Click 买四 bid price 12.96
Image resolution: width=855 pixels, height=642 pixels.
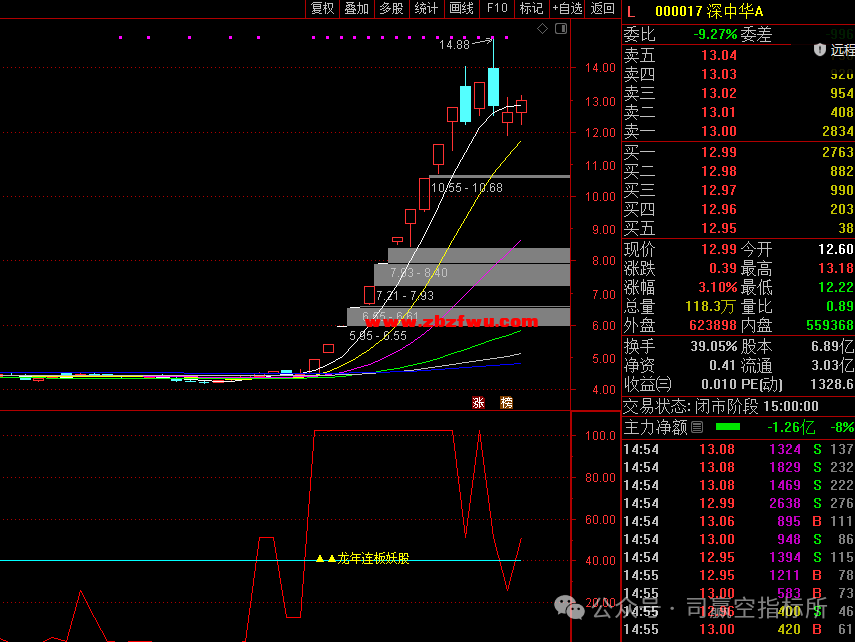pos(719,209)
